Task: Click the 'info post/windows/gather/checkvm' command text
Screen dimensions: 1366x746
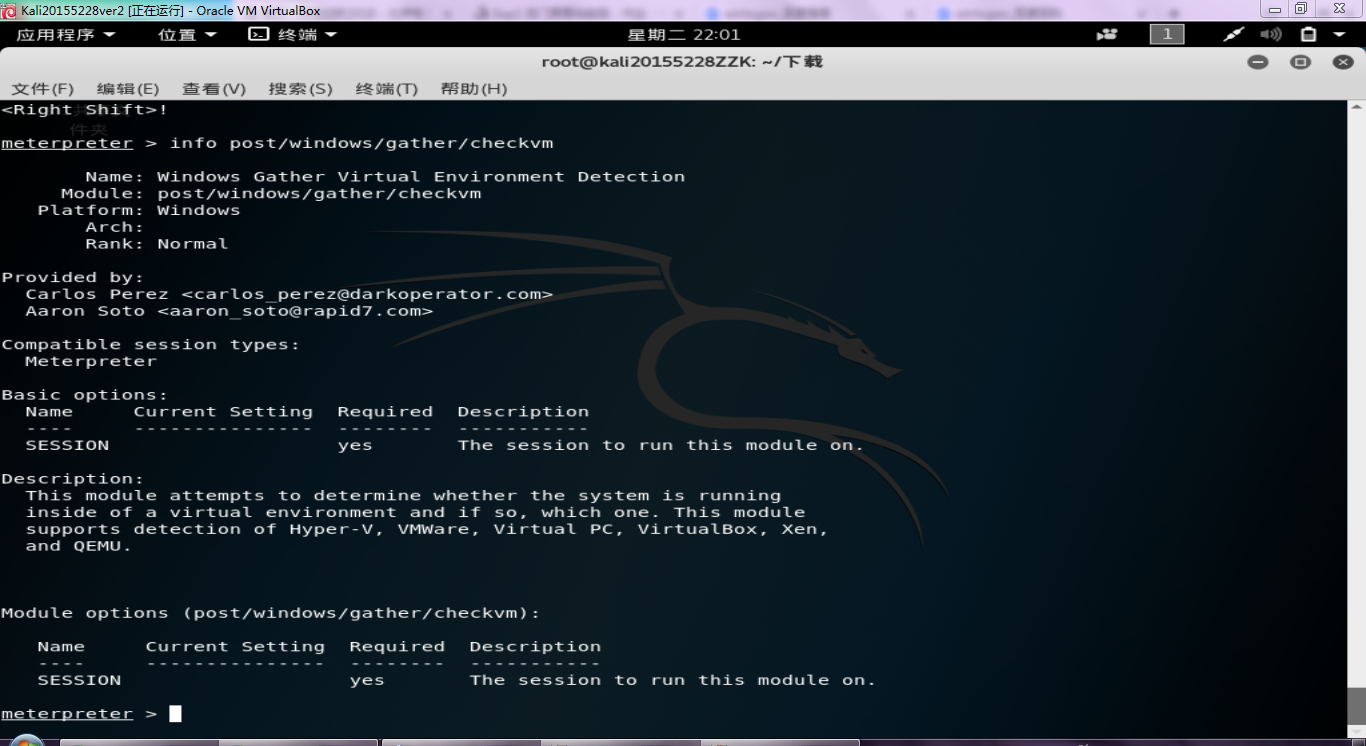Action: 361,143
